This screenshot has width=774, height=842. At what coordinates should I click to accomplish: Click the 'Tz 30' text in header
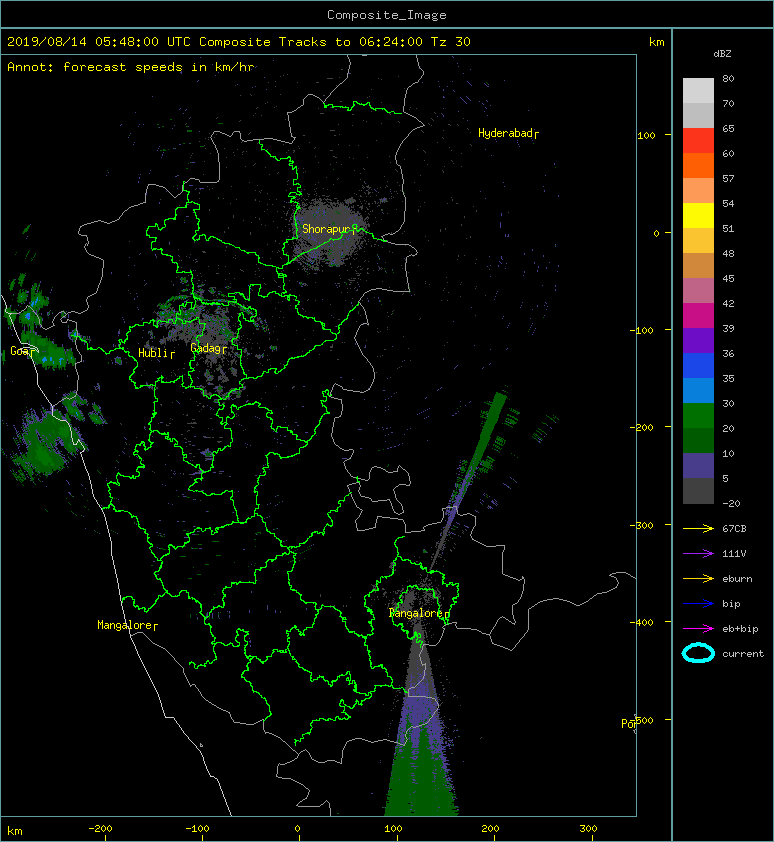(x=451, y=42)
